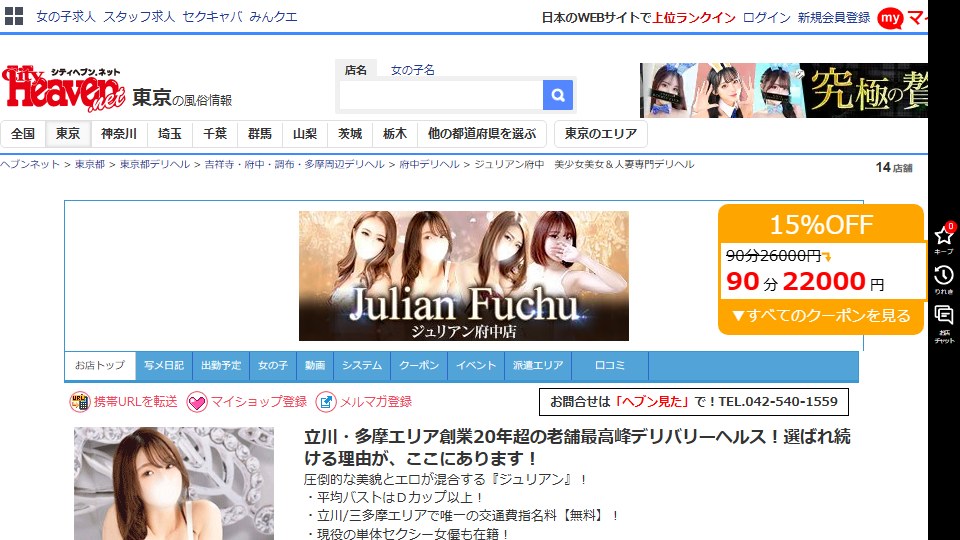The width and height of the screenshot is (960, 540).
Task: Open お店トップ shop tab
Action: point(100,366)
